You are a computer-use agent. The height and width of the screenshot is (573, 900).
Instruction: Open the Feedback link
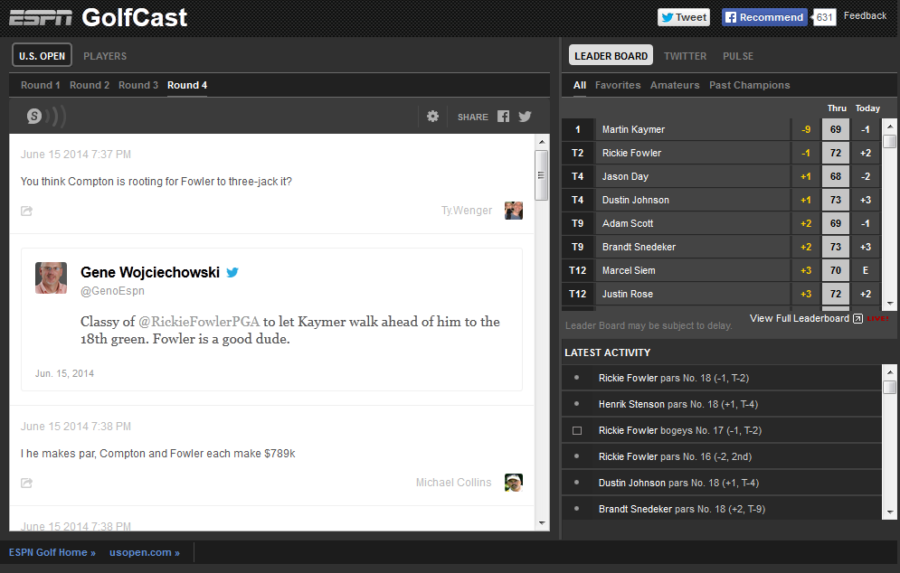pos(865,16)
